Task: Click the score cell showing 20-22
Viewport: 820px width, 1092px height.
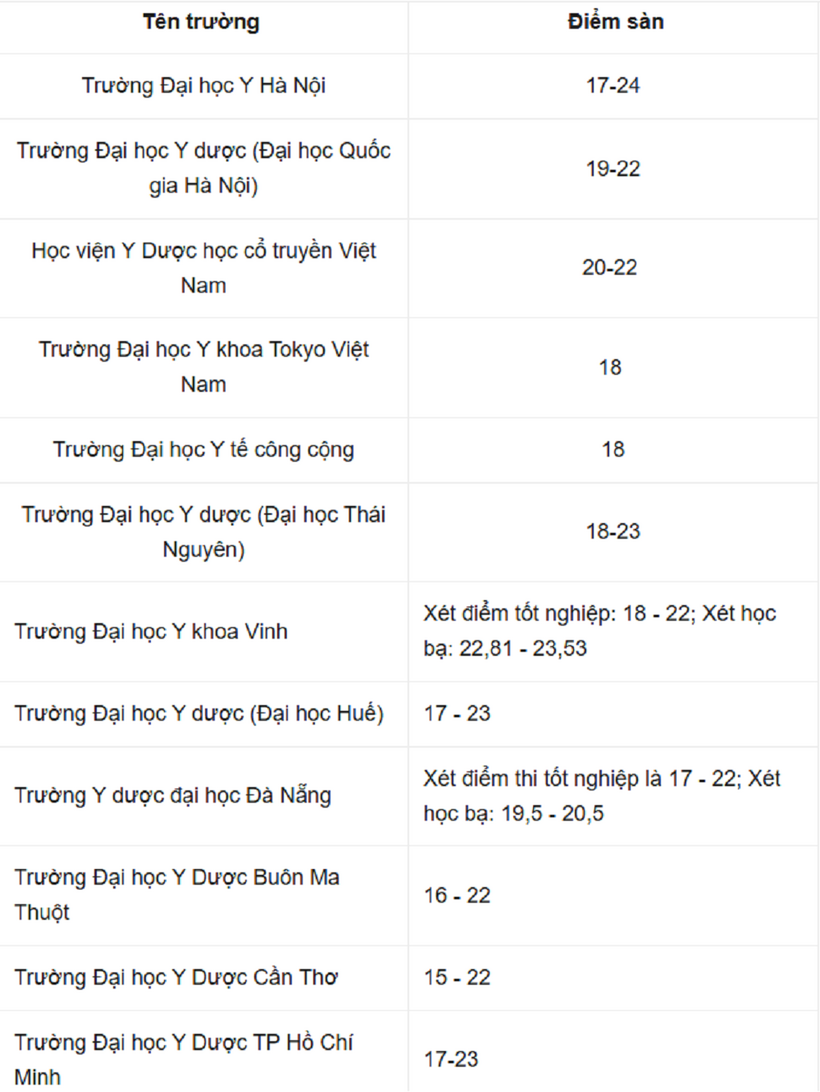Action: click(x=610, y=267)
